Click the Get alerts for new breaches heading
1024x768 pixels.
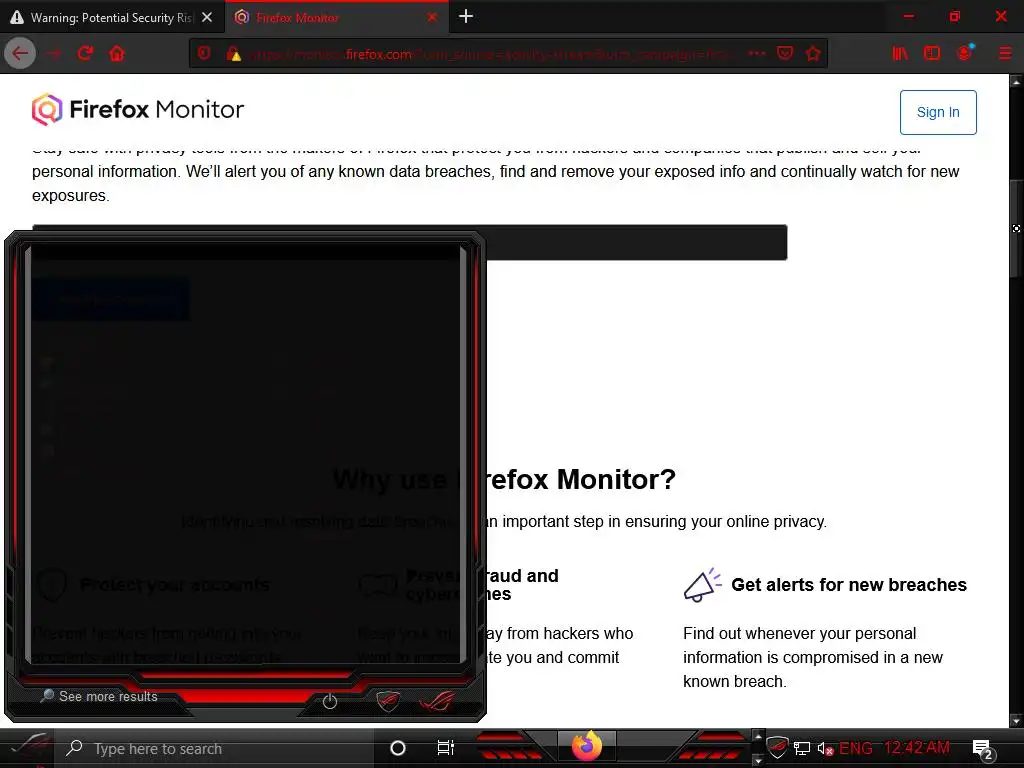coord(849,584)
